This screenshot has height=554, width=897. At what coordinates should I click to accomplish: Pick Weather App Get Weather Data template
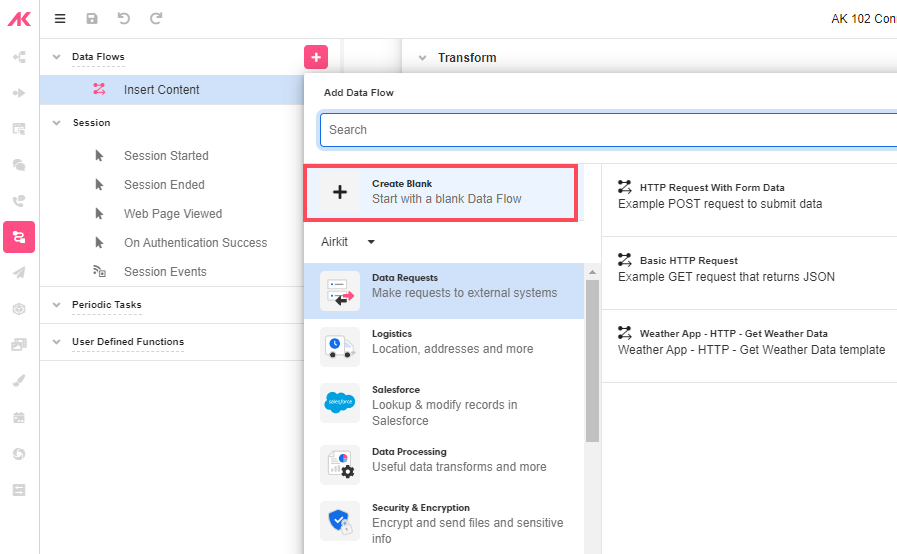click(x=749, y=346)
